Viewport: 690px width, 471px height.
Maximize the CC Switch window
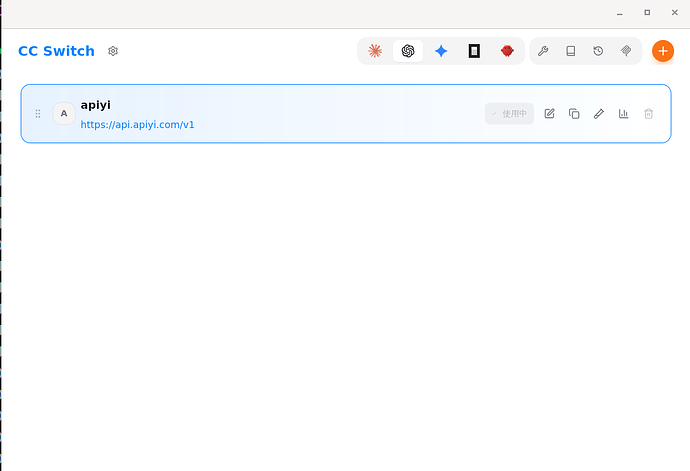click(x=647, y=13)
